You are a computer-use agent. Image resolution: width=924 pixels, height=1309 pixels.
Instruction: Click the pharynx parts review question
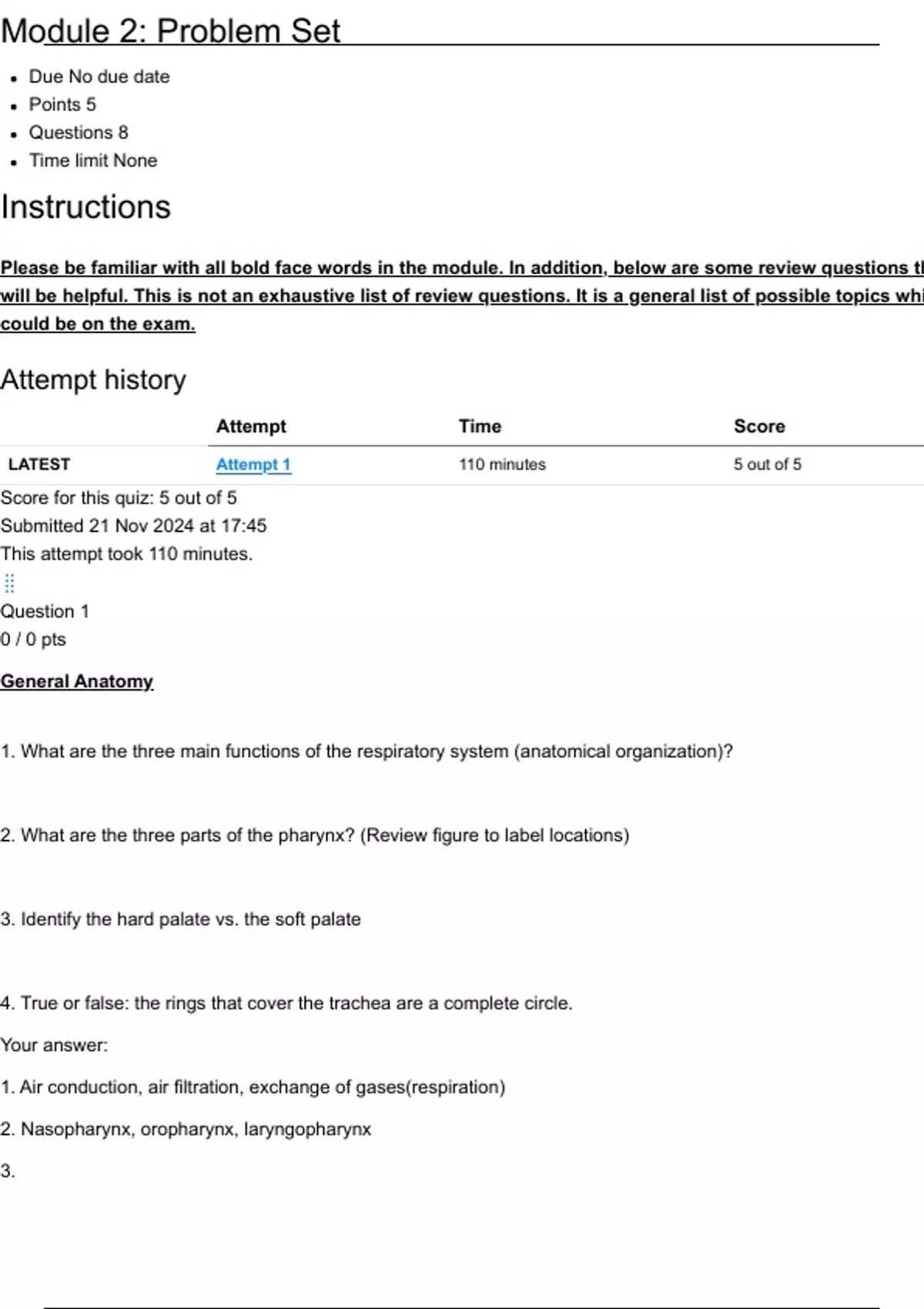pos(314,835)
